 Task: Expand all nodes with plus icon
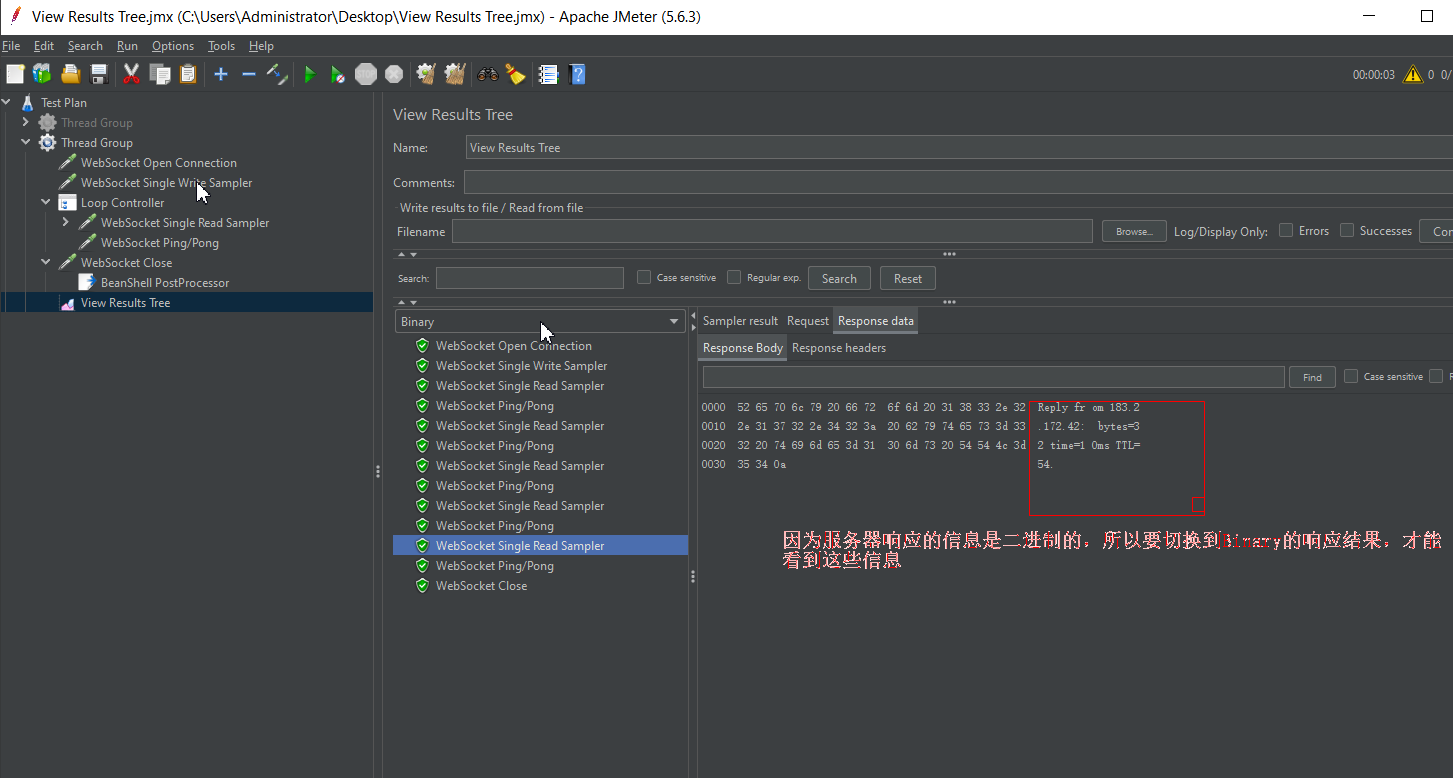(221, 74)
